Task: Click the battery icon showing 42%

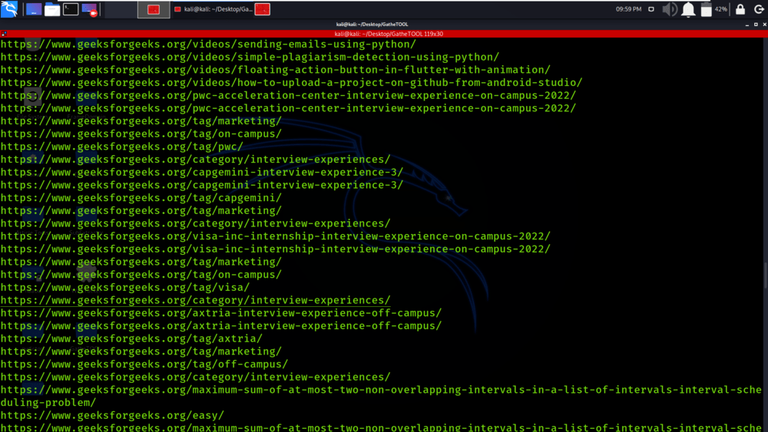Action: coord(706,9)
